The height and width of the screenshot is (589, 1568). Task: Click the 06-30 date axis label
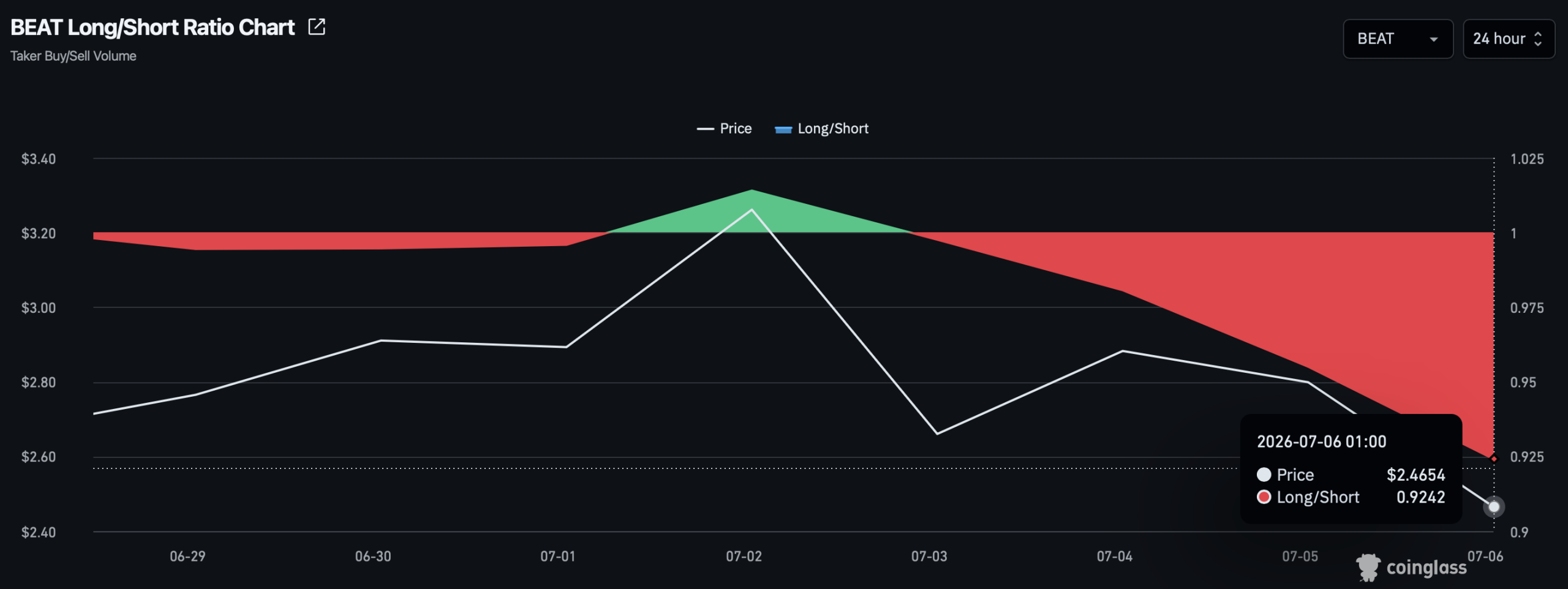[x=373, y=557]
